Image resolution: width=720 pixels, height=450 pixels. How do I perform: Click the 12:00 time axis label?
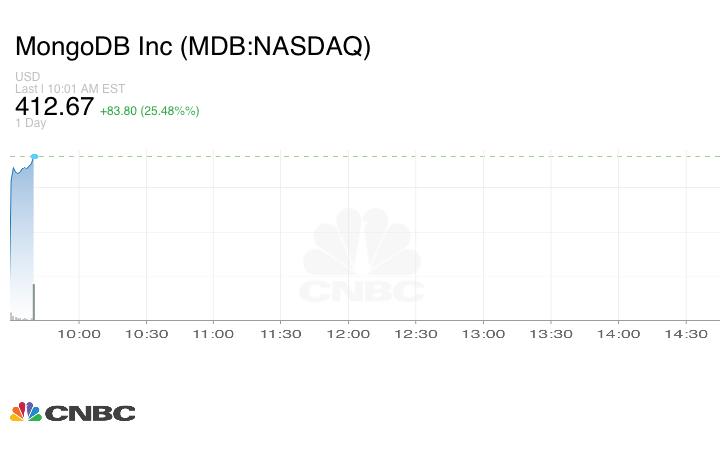349,333
